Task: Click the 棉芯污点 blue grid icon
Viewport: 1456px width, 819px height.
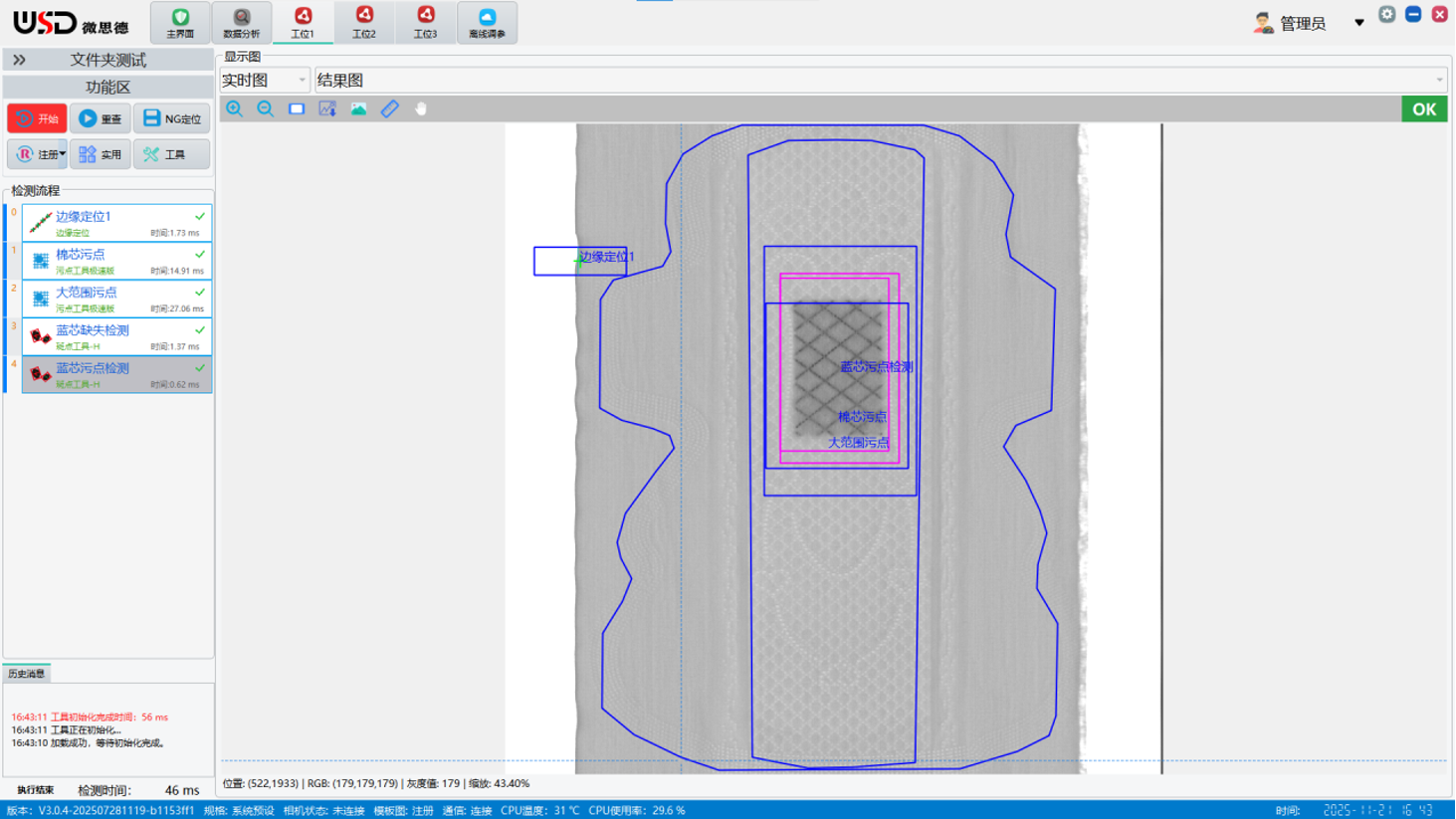Action: pyautogui.click(x=40, y=261)
